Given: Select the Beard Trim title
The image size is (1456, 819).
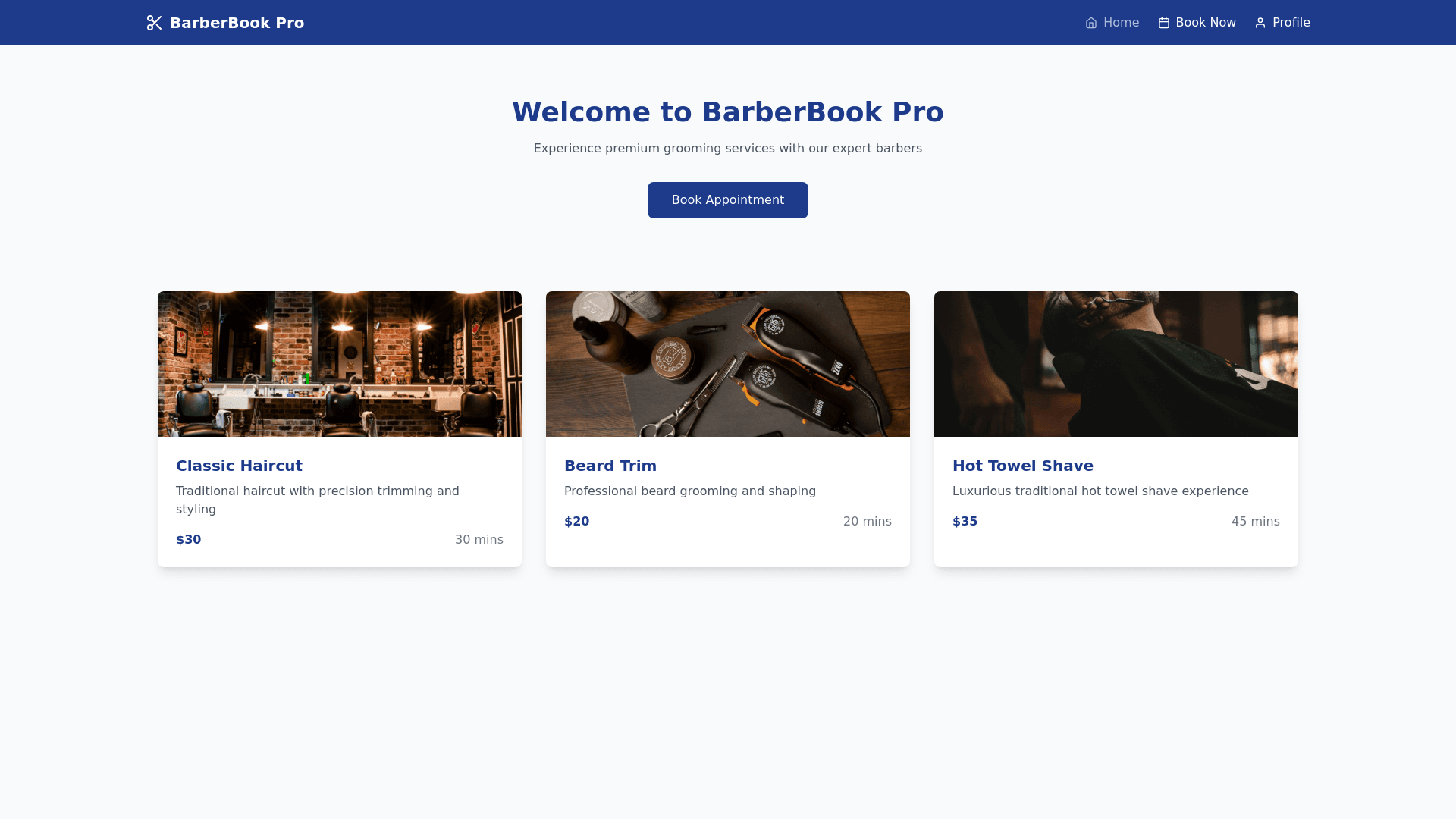Looking at the screenshot, I should (610, 466).
